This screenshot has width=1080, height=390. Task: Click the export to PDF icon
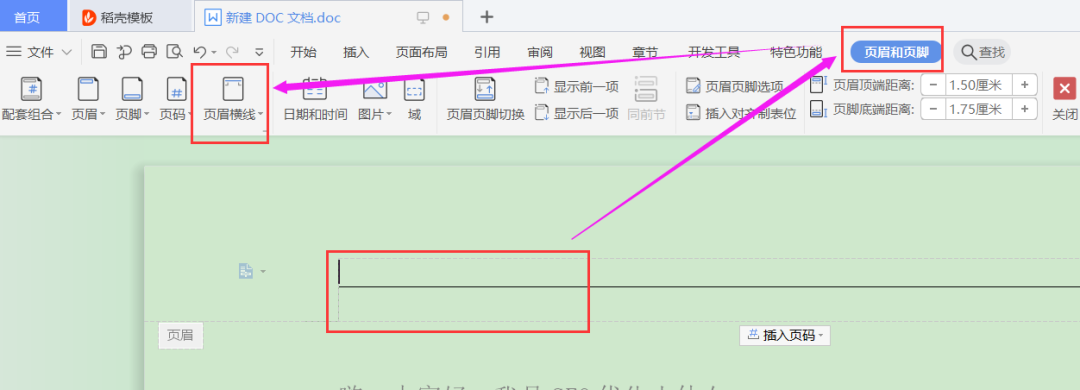(124, 51)
